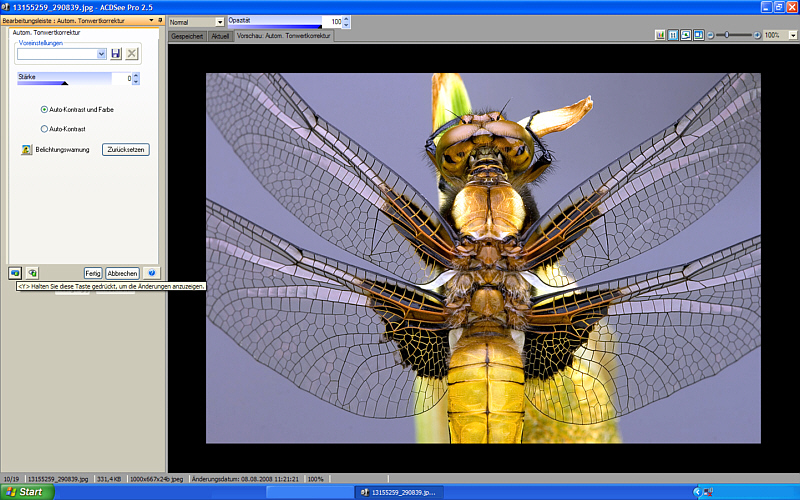Click the Belichtungswarnung exposure warning icon
Screen dimensions: 800x500
pyautogui.click(x=27, y=150)
